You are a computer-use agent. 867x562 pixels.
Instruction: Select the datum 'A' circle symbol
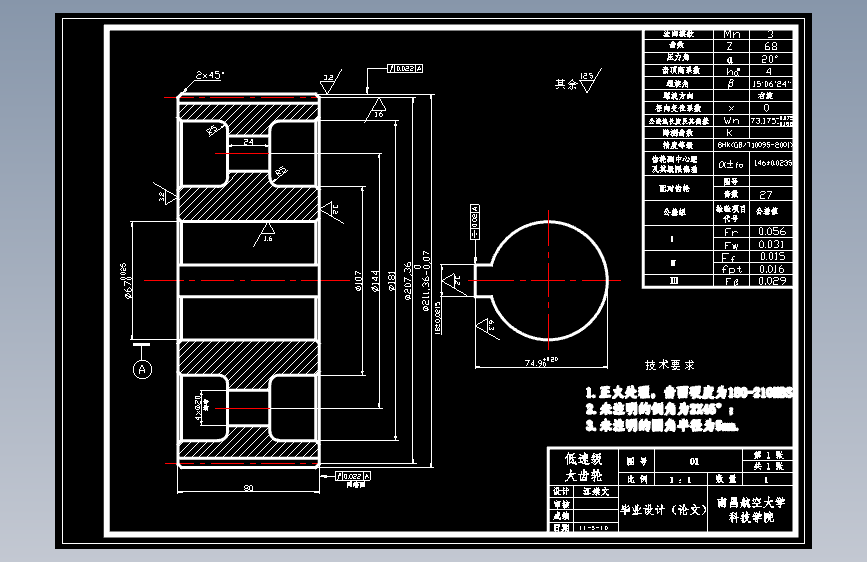point(142,370)
